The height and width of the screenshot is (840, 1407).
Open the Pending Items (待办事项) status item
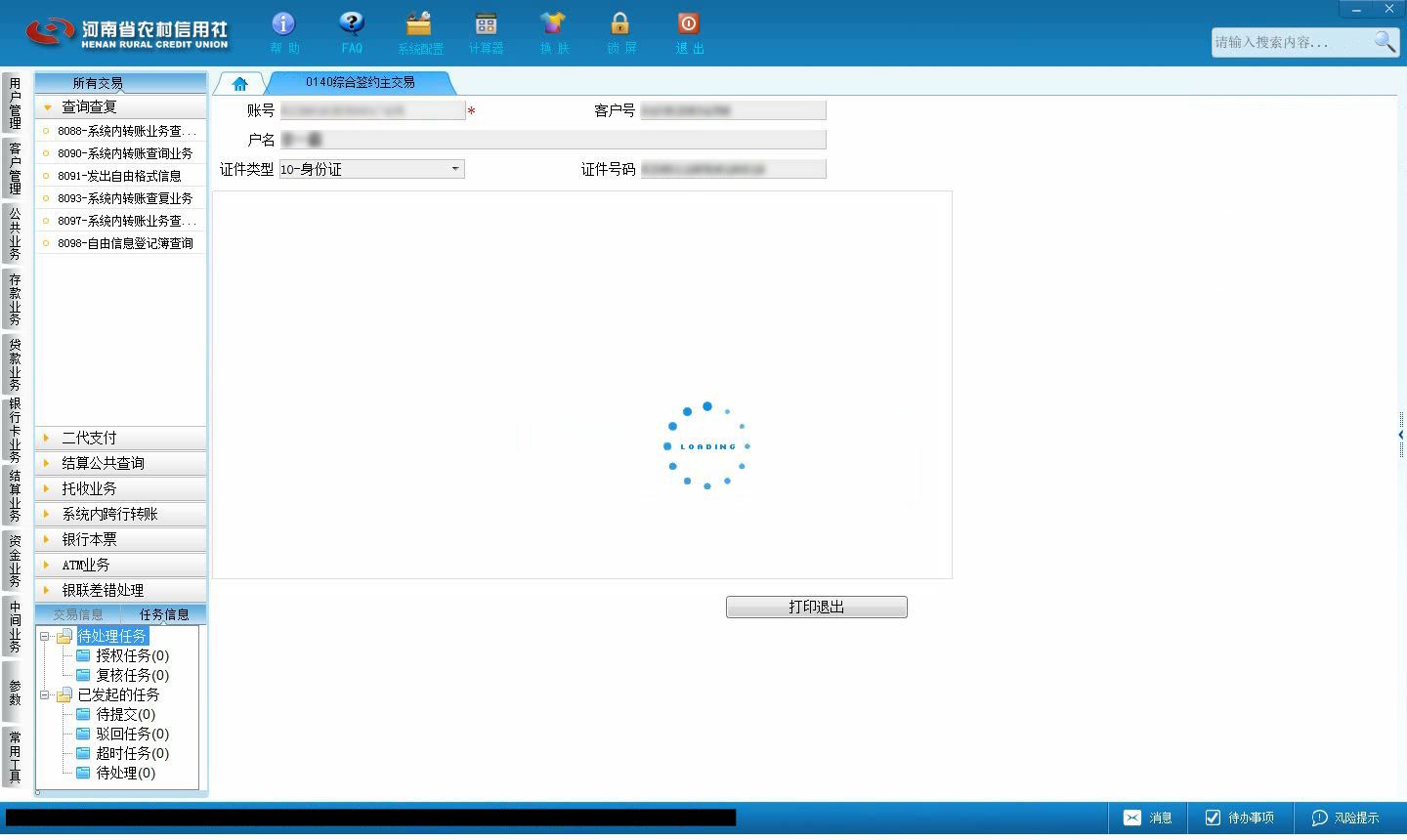click(1239, 818)
